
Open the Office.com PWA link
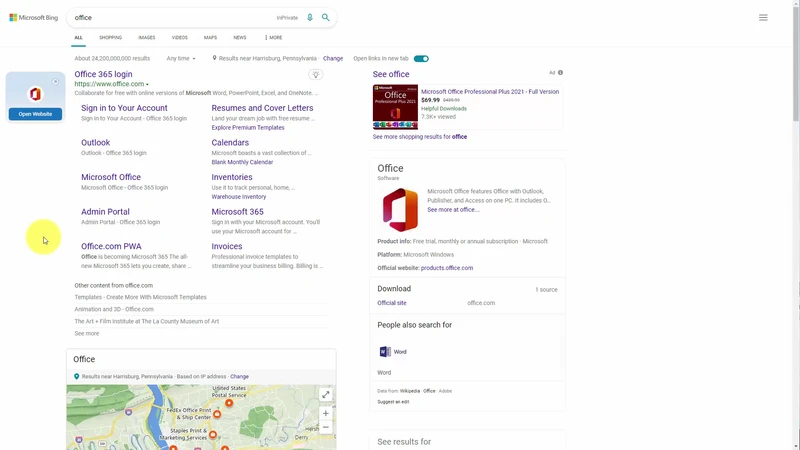(111, 246)
